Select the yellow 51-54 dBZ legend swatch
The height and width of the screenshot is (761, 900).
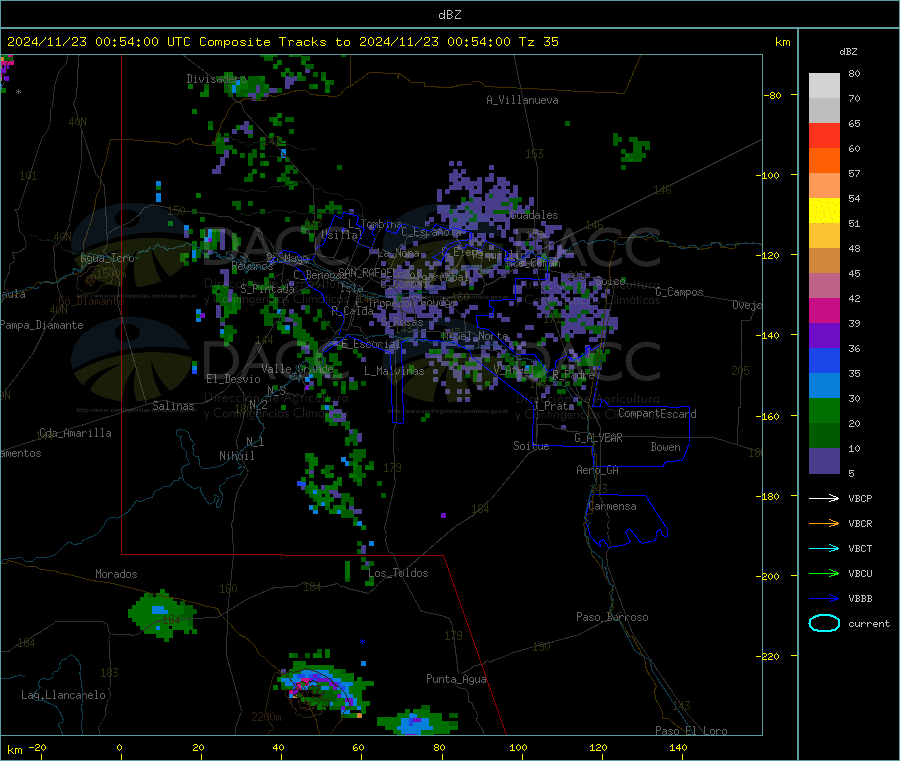pyautogui.click(x=824, y=211)
